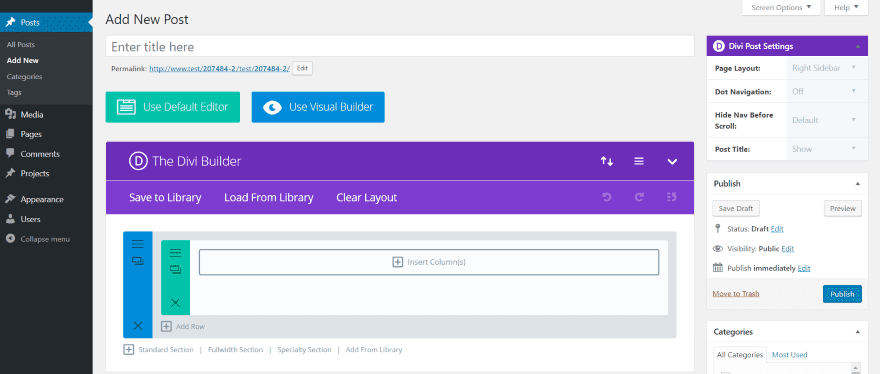Click the Enter title here field
This screenshot has width=880, height=374.
click(400, 47)
